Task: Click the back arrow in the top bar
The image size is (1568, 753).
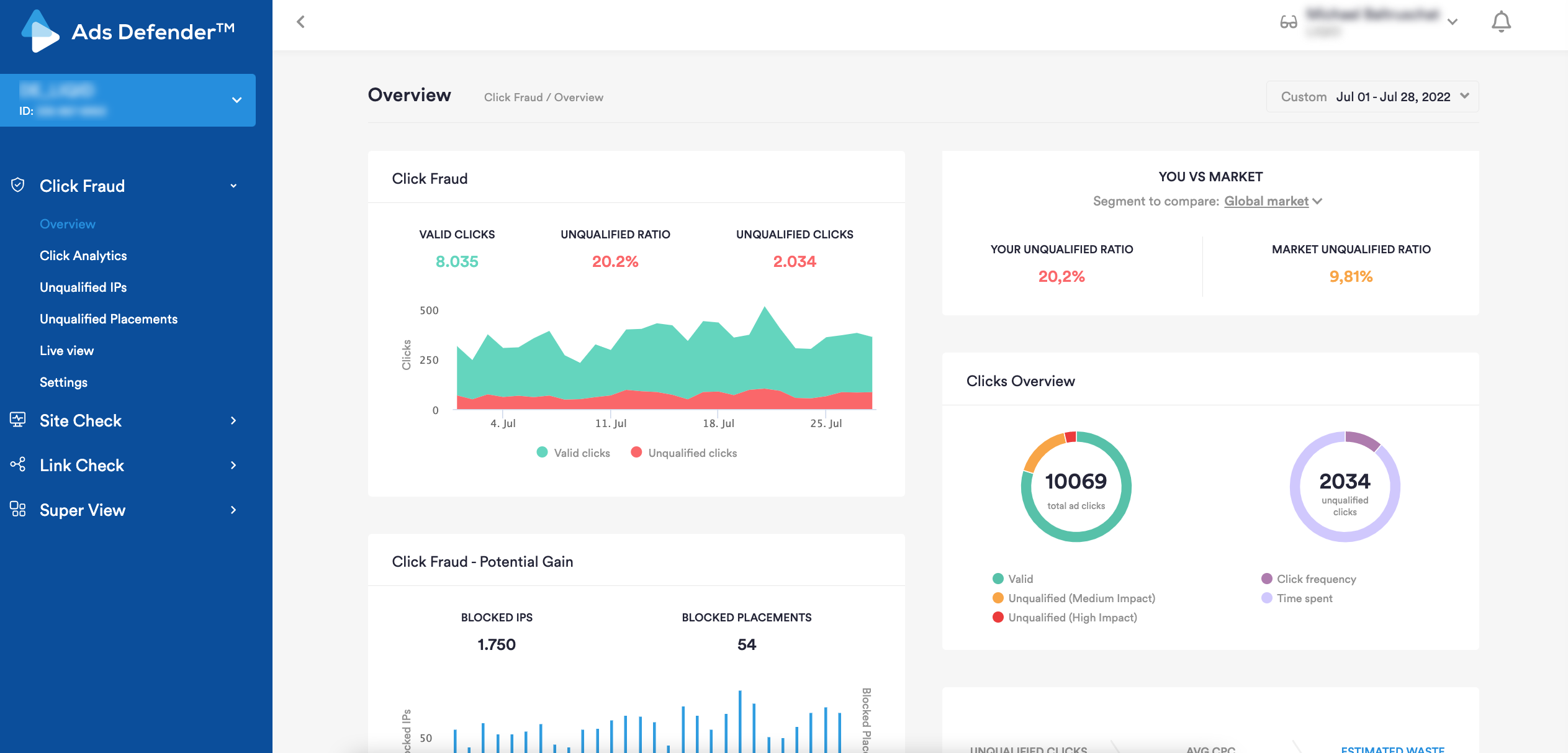Action: [301, 22]
